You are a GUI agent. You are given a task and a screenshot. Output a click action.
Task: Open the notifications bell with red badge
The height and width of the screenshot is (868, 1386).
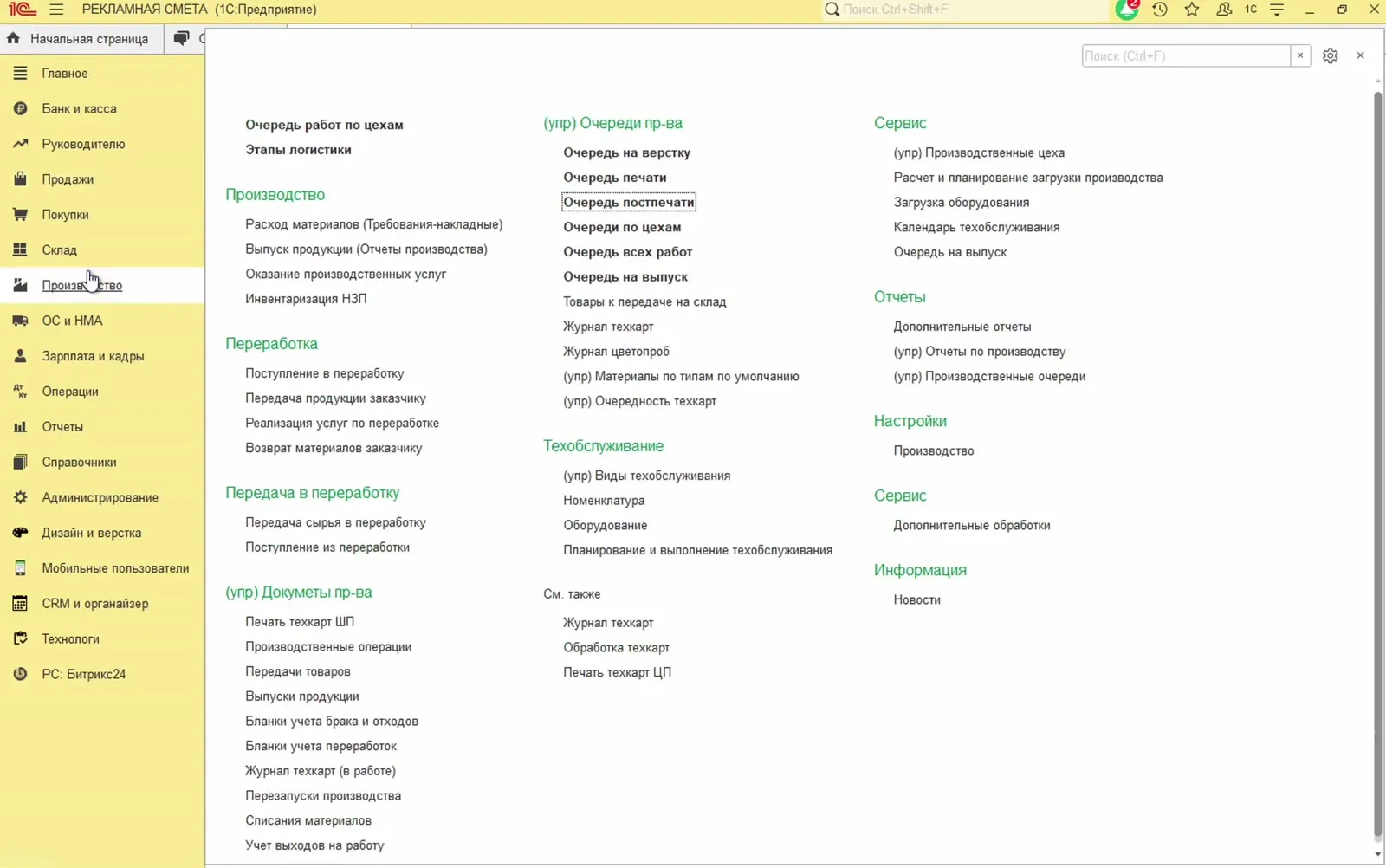tap(1127, 10)
